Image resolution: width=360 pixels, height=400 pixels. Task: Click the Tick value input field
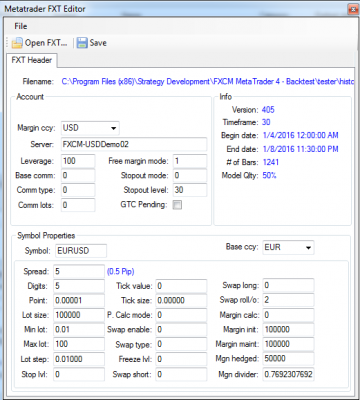181,286
